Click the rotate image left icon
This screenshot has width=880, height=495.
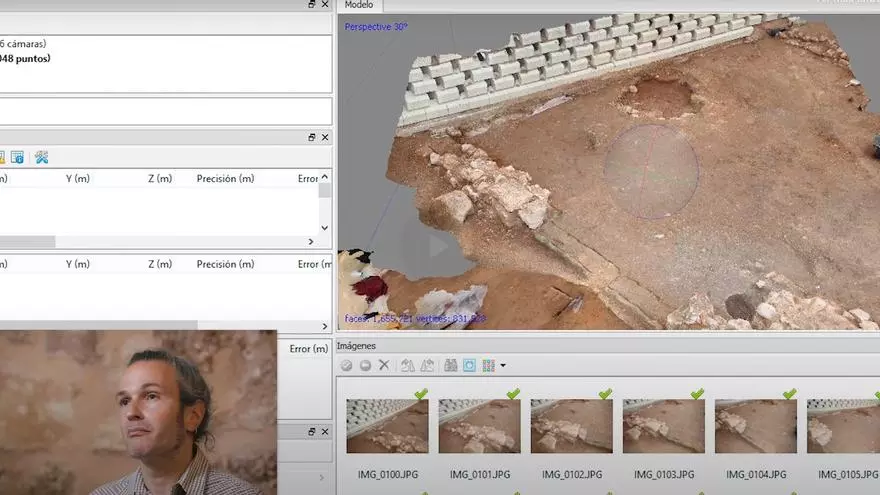(x=408, y=366)
